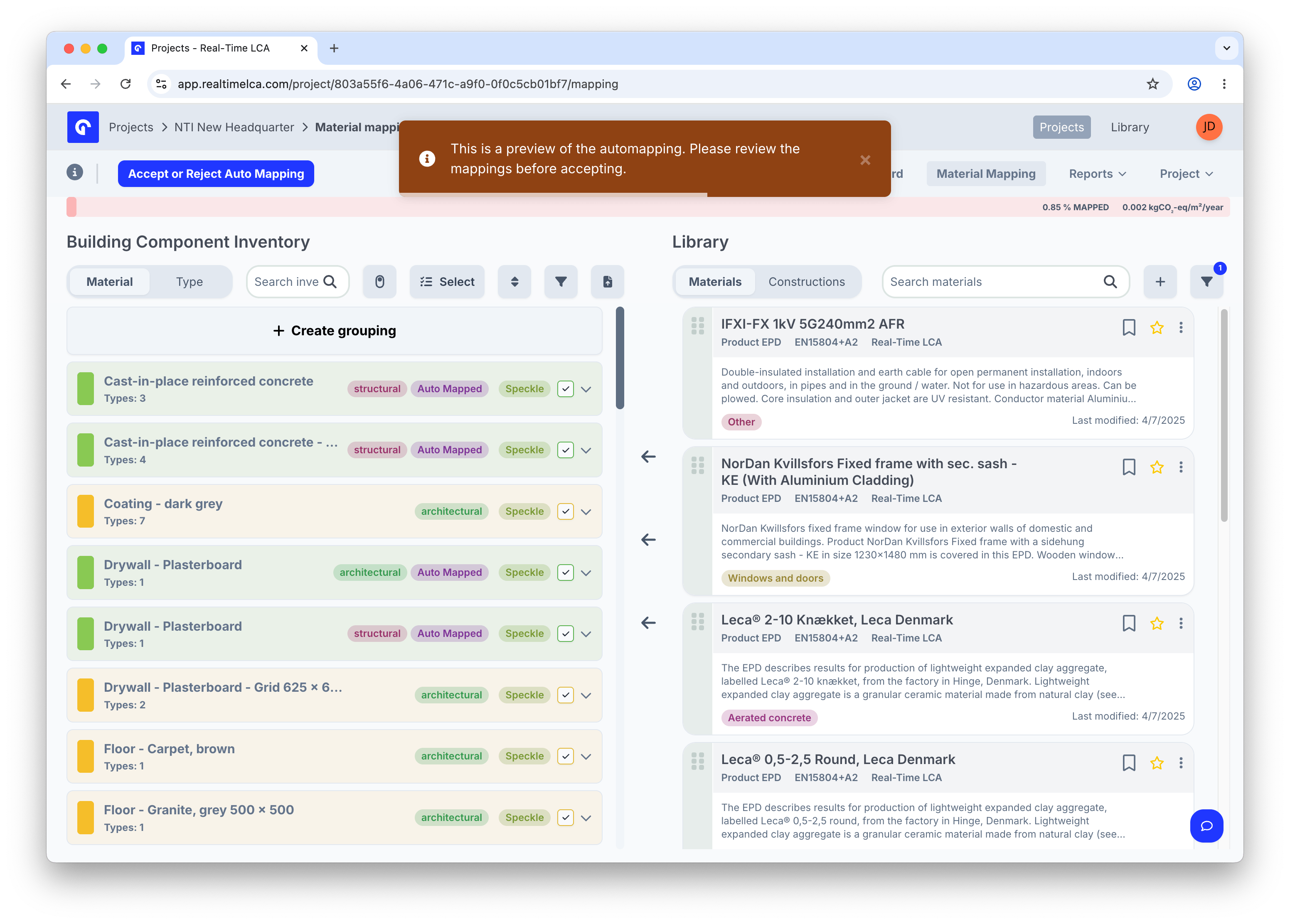The width and height of the screenshot is (1290, 924).
Task: Switch library to Constructions tab
Action: pos(806,281)
